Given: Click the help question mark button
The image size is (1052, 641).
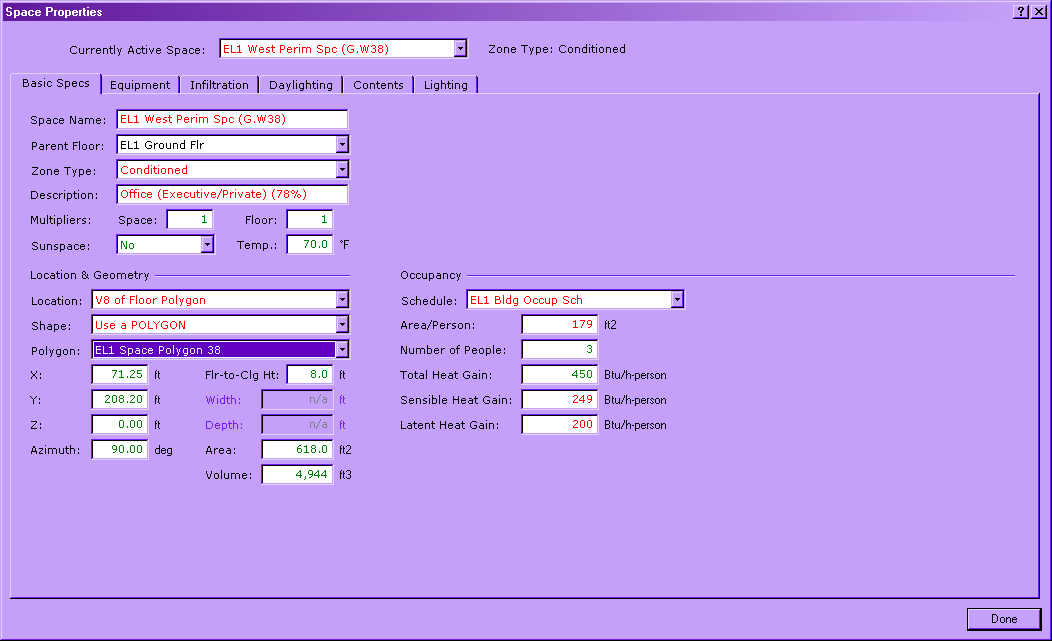Looking at the screenshot, I should click(x=1020, y=12).
